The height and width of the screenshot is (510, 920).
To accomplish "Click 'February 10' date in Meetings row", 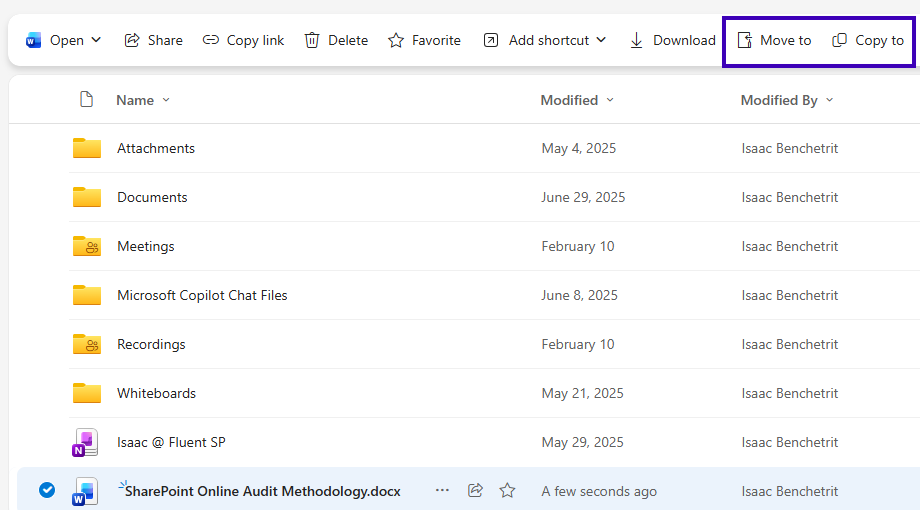I will tap(577, 246).
